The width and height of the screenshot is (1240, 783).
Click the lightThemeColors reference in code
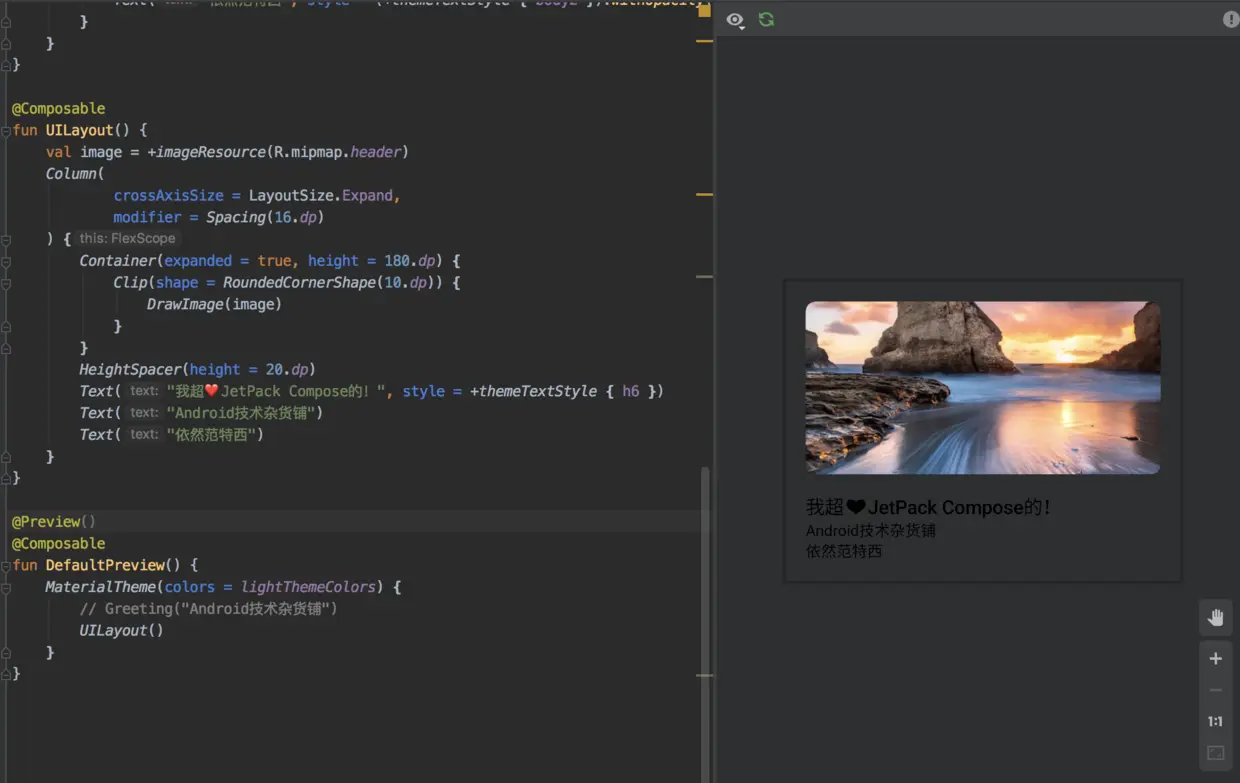click(308, 587)
